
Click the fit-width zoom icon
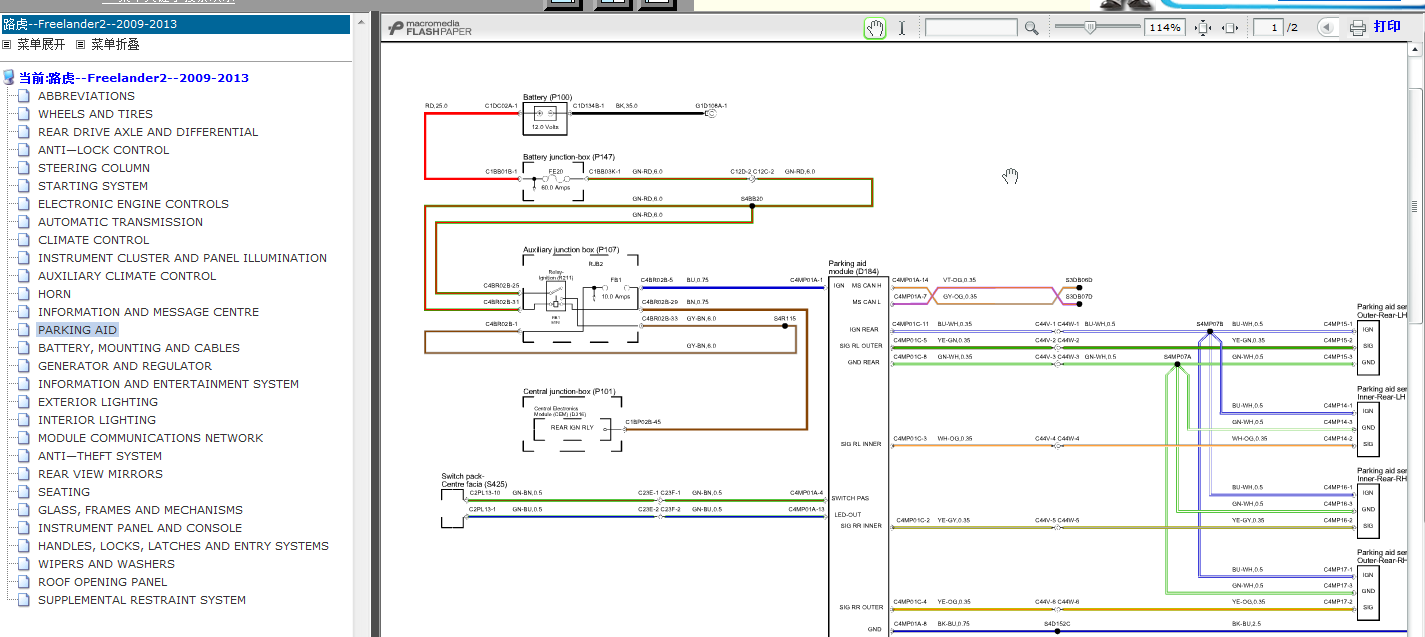1230,28
